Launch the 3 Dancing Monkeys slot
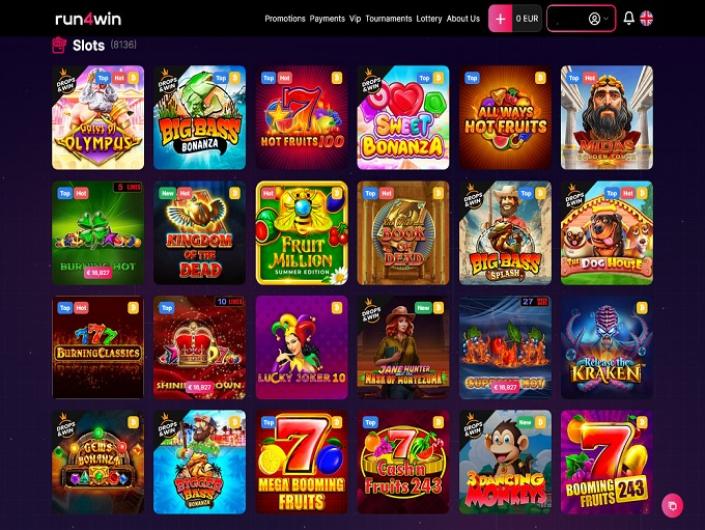Screen dimensions: 705x530 [x=505, y=462]
